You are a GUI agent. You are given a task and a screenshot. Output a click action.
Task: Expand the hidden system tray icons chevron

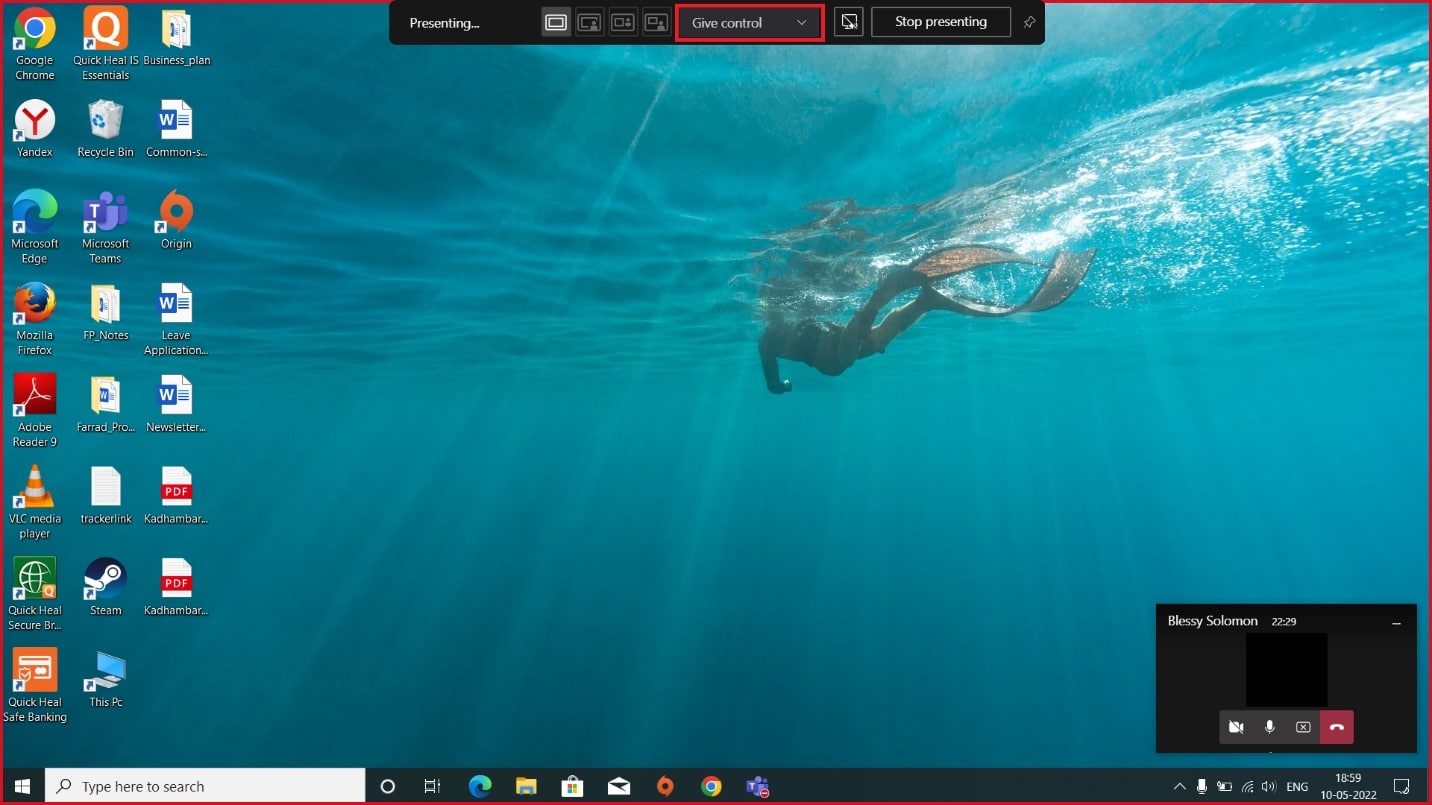click(1179, 787)
